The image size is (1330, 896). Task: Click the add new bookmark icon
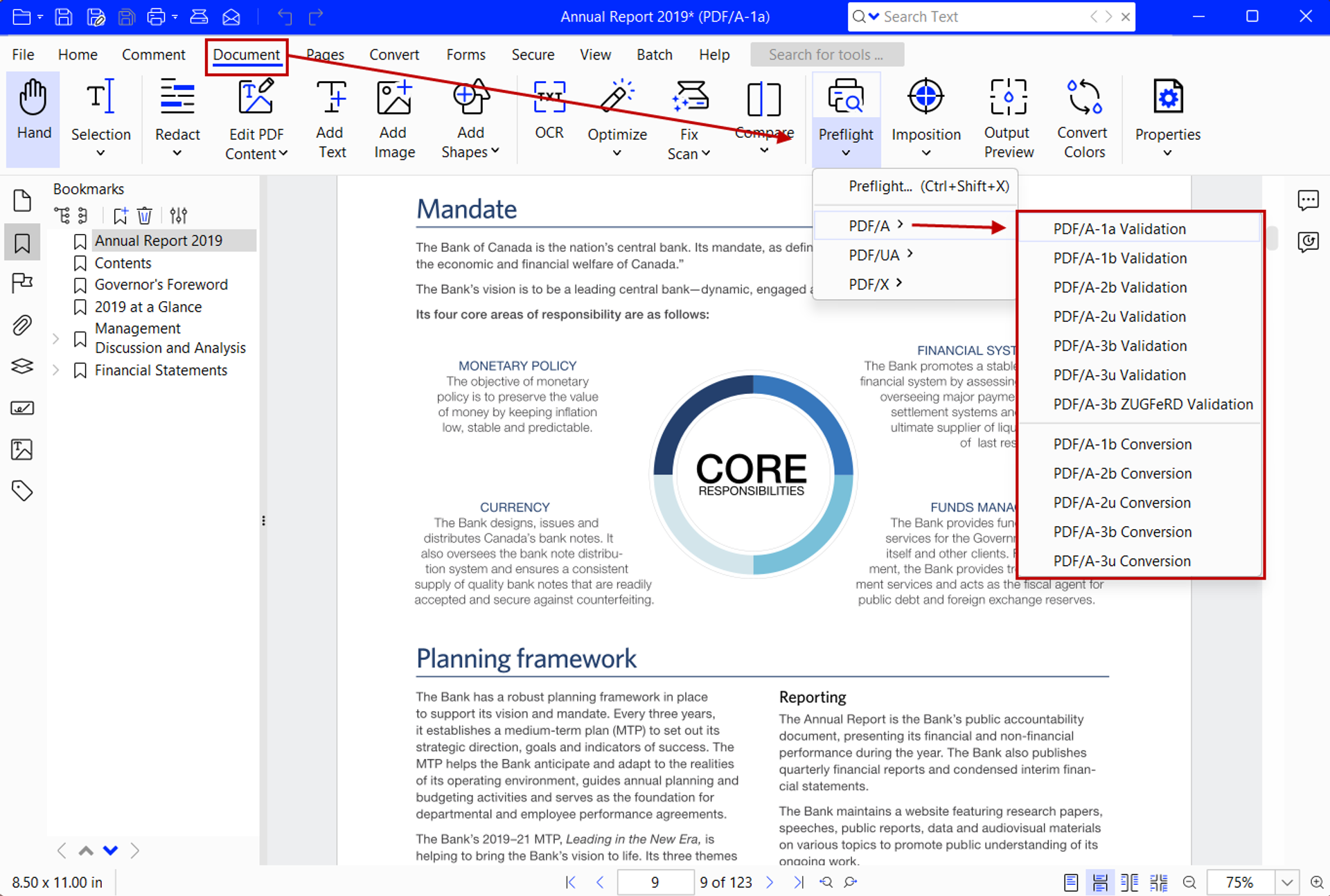coord(121,216)
